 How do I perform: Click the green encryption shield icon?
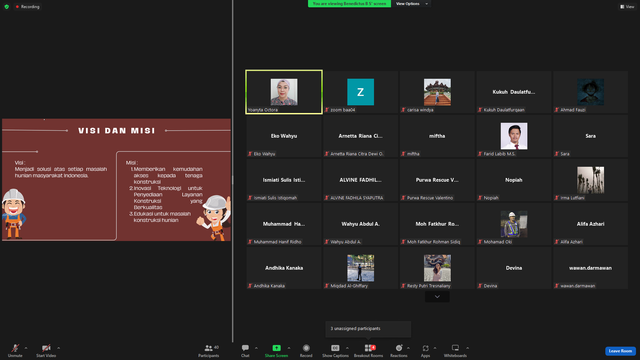coord(7,7)
